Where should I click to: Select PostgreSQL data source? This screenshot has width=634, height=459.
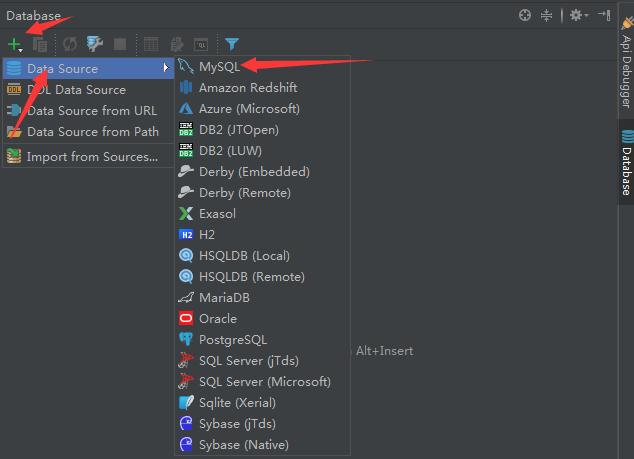tap(262, 340)
